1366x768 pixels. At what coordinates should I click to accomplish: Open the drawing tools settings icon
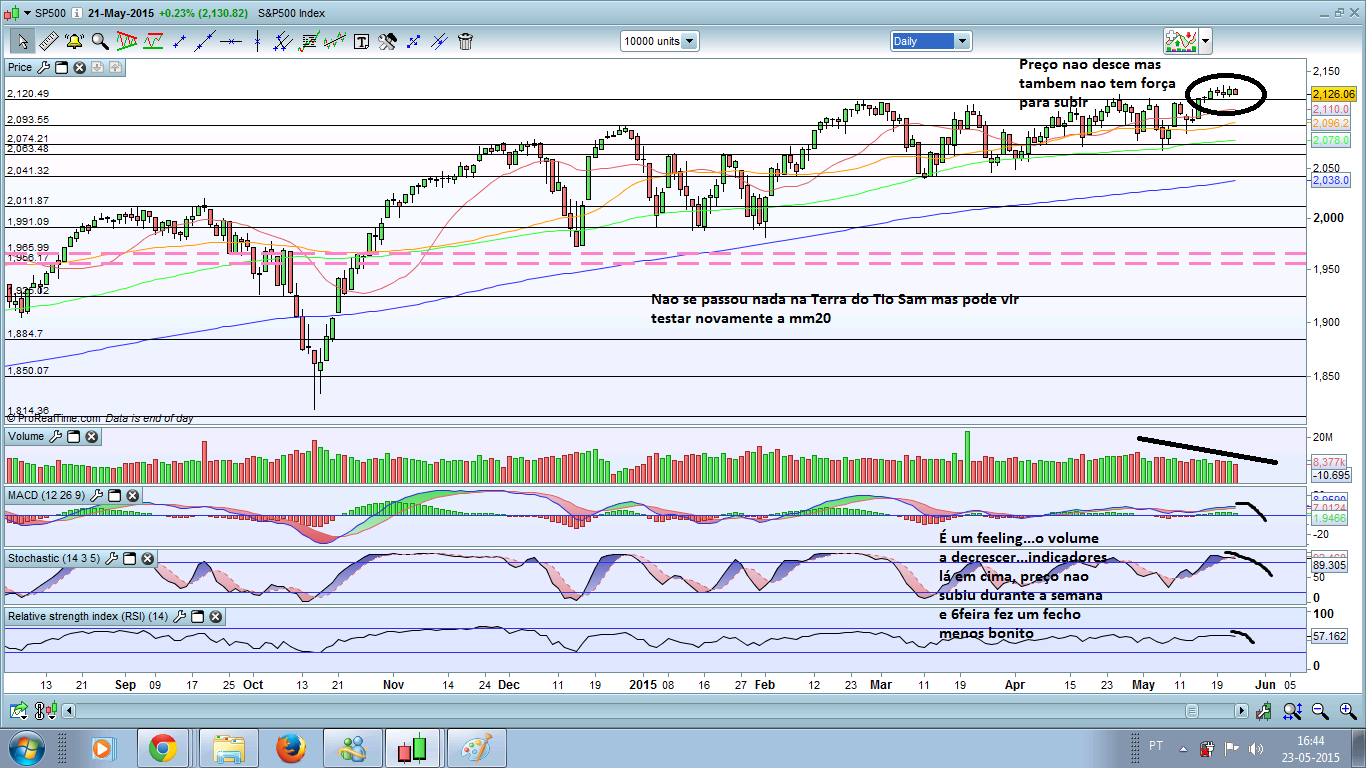[x=387, y=41]
